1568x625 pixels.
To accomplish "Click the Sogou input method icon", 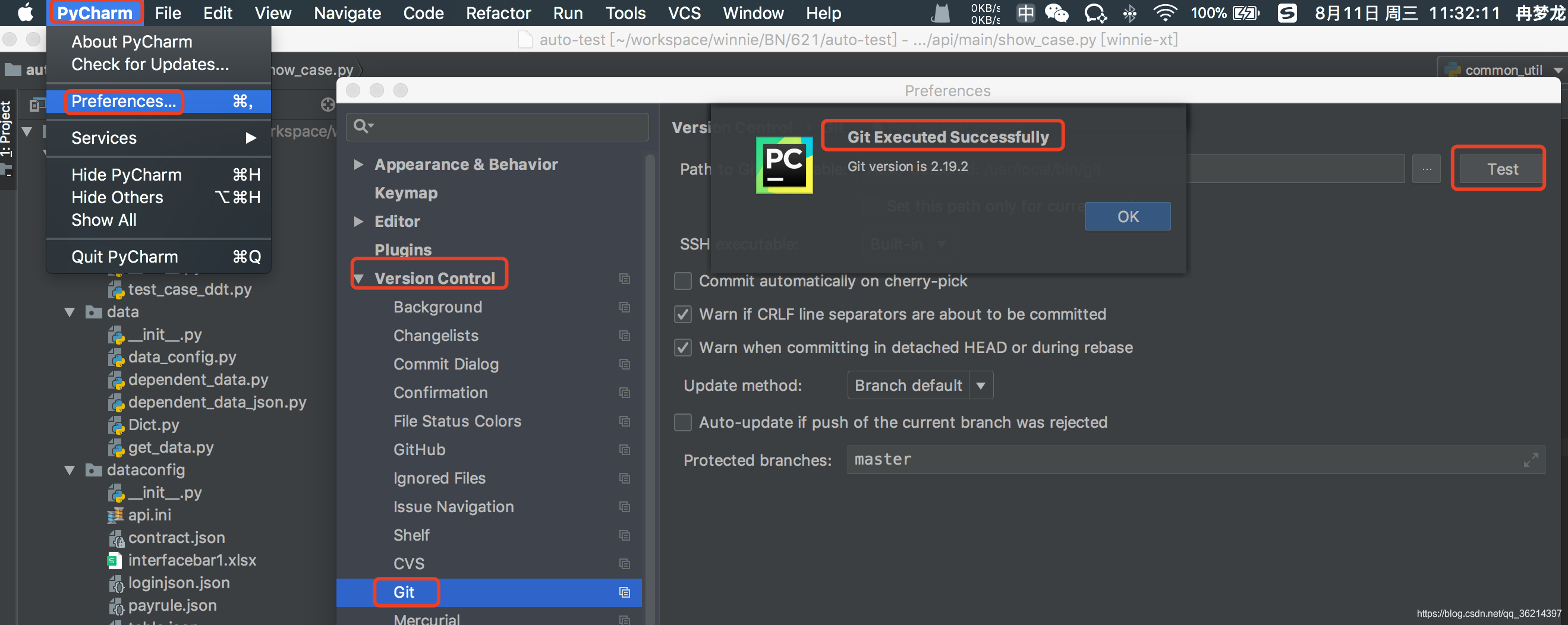I will (1287, 13).
